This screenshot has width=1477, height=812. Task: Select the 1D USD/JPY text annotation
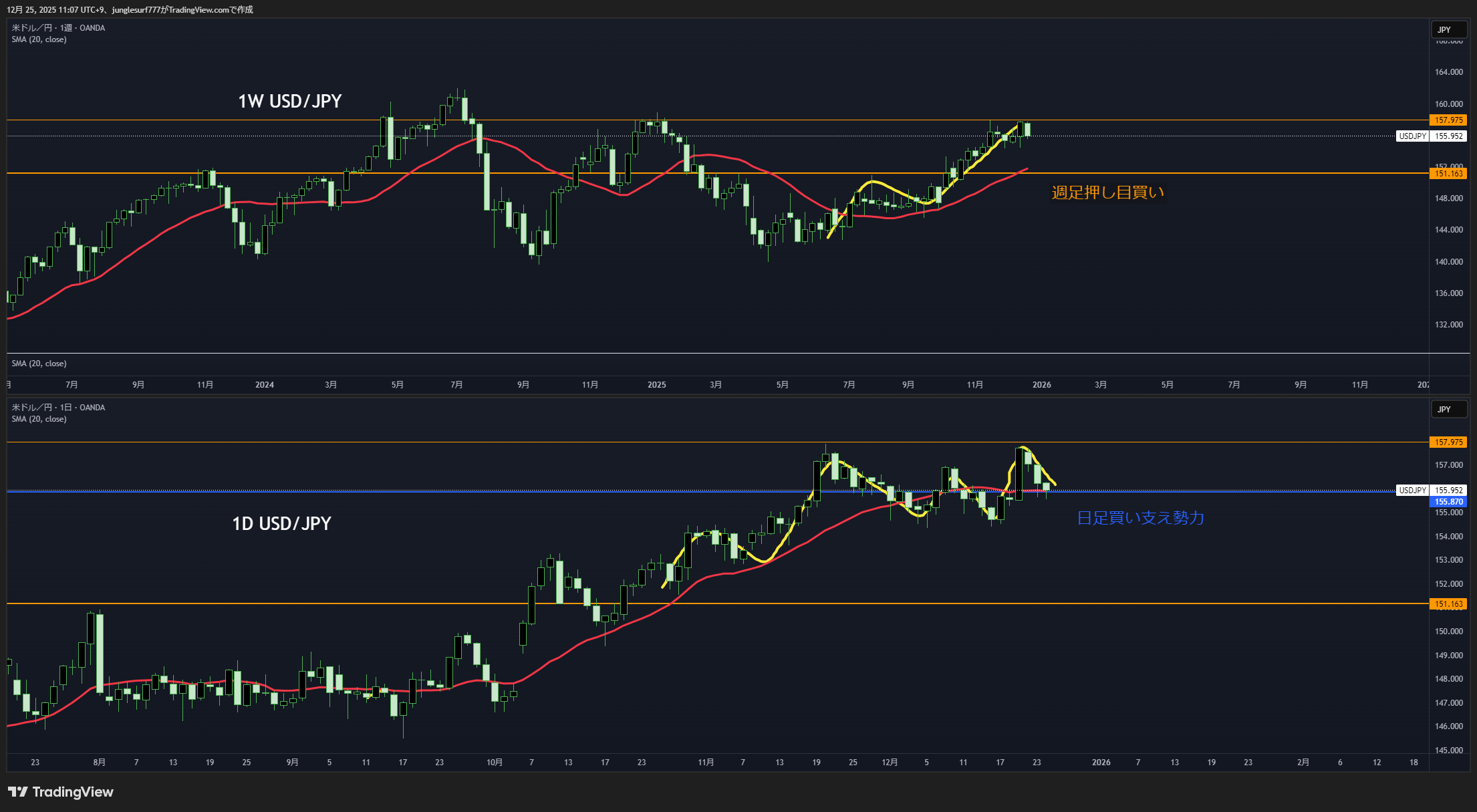(x=281, y=524)
